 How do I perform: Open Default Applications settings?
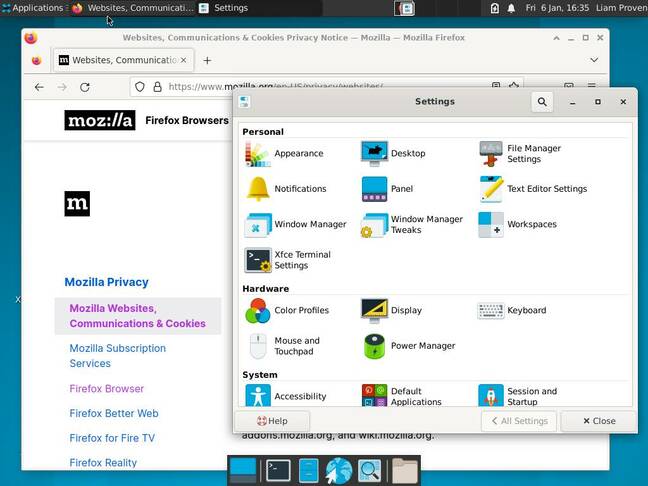coord(402,396)
